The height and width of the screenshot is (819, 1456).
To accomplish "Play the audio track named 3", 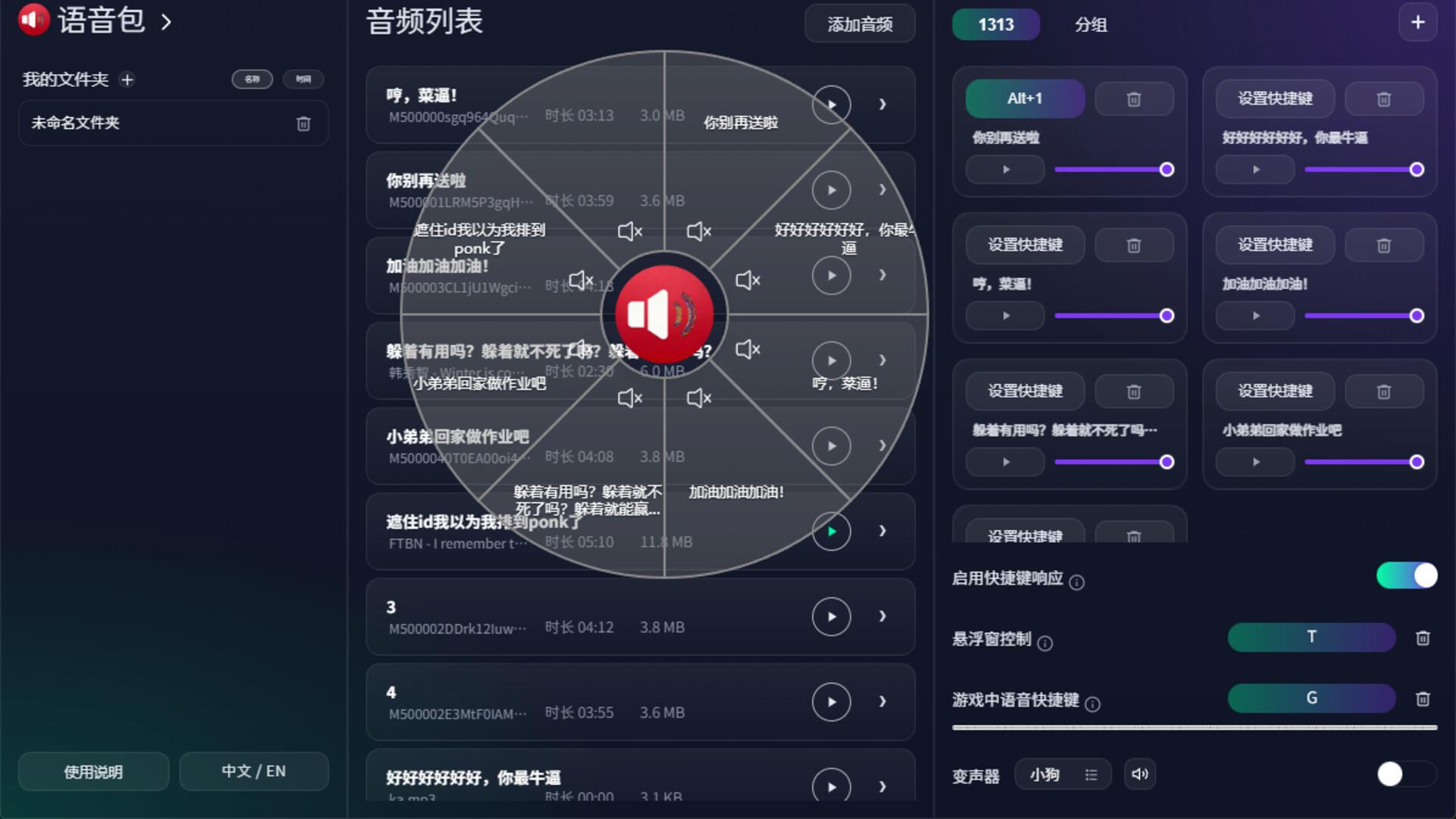I will (x=831, y=617).
